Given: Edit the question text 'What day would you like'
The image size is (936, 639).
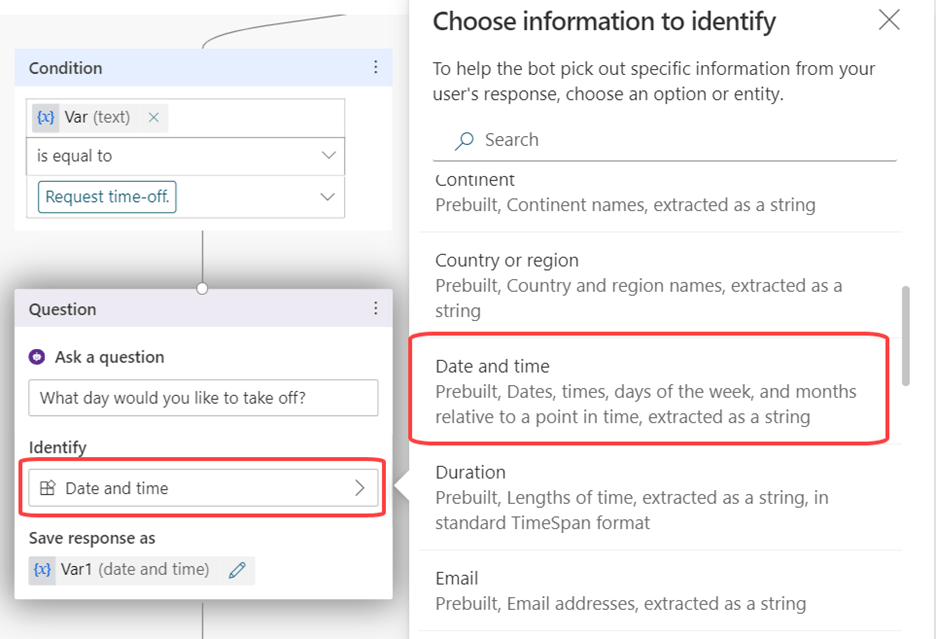Looking at the screenshot, I should point(203,398).
